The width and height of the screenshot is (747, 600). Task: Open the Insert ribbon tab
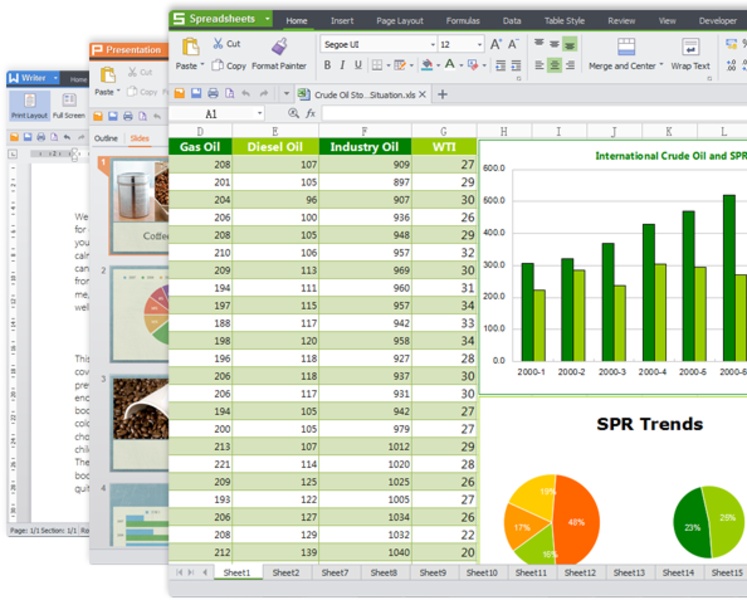[342, 20]
